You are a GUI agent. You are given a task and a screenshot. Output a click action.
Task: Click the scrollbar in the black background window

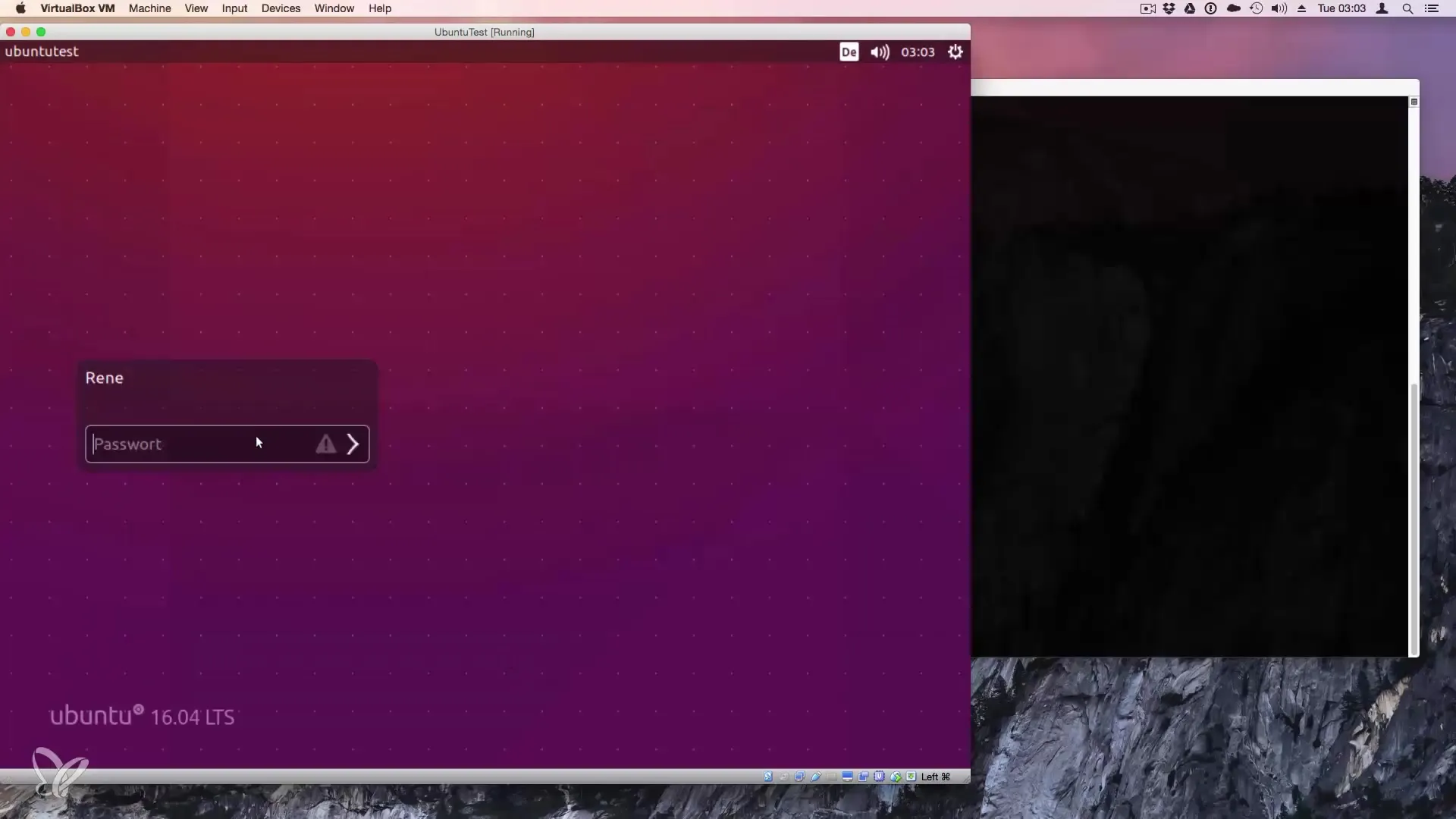(x=1414, y=519)
